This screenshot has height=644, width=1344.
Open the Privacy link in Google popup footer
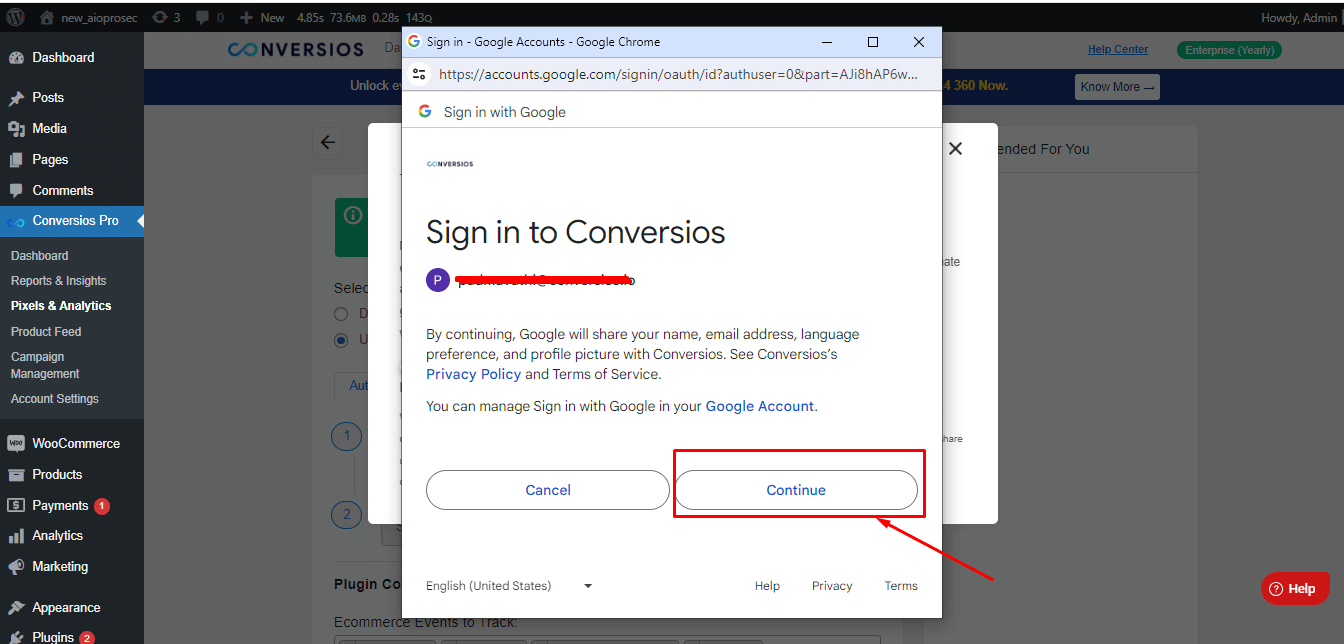point(832,586)
